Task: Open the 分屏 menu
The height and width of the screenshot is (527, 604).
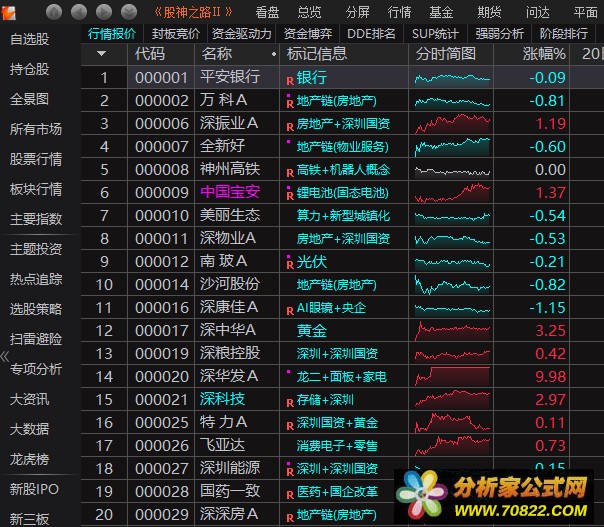Action: tap(357, 12)
